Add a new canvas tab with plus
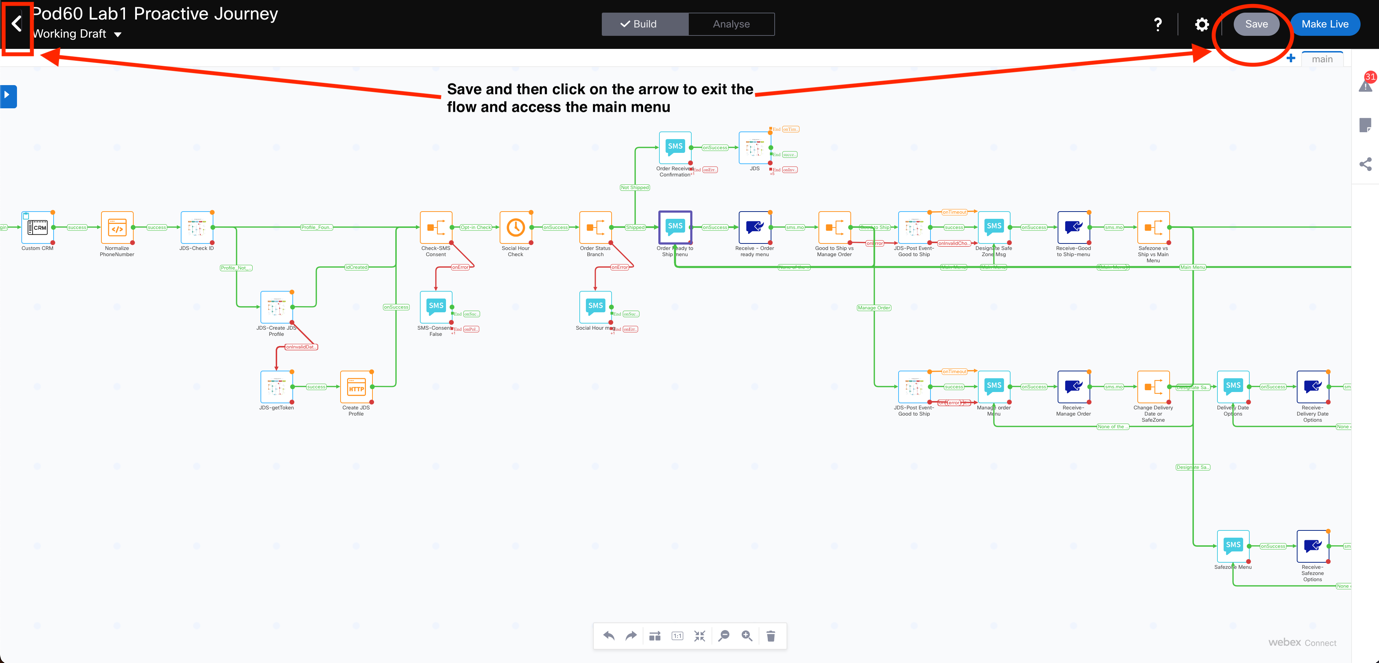The image size is (1379, 663). tap(1291, 59)
